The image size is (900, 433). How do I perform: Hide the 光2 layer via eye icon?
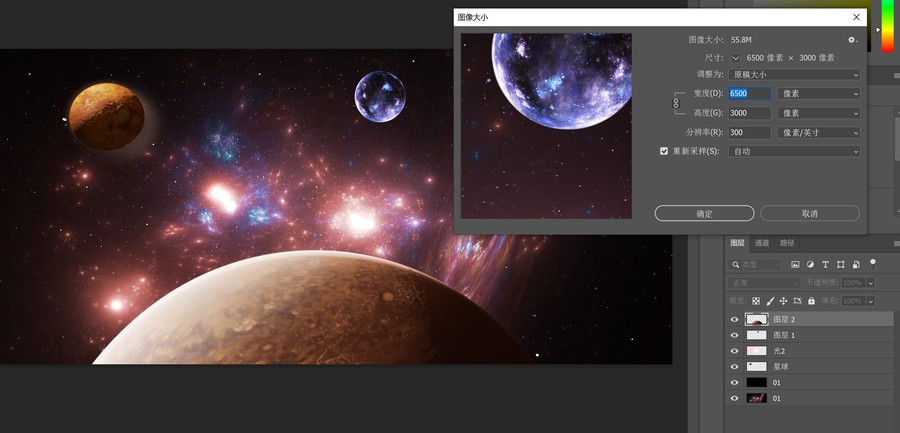[735, 350]
